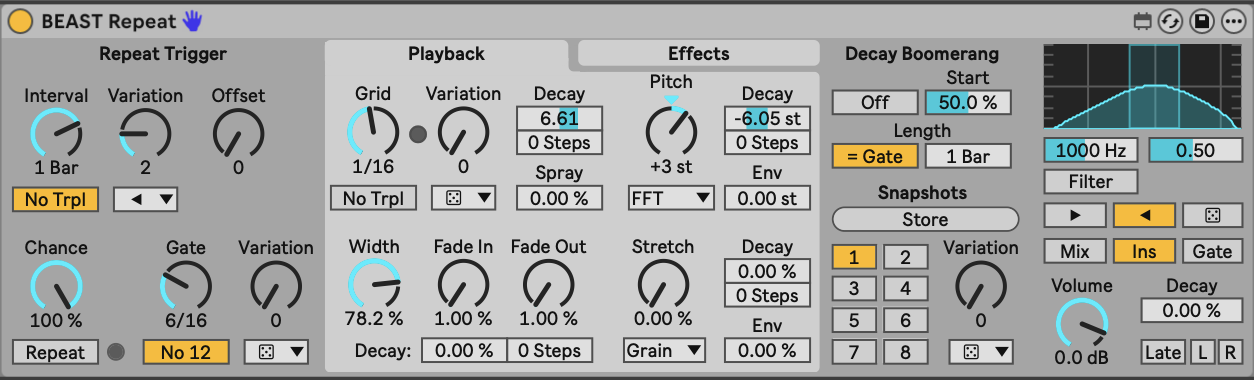Select reverse playback direction arrow
Viewport: 1254px width, 380px height.
click(x=1144, y=216)
